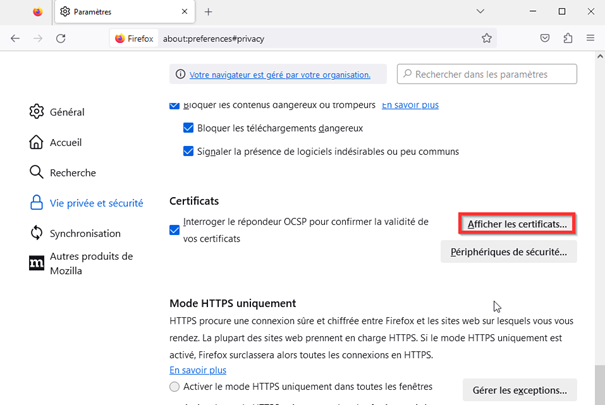The width and height of the screenshot is (605, 405).
Task: Open the Pocket save icon
Action: click(x=545, y=38)
